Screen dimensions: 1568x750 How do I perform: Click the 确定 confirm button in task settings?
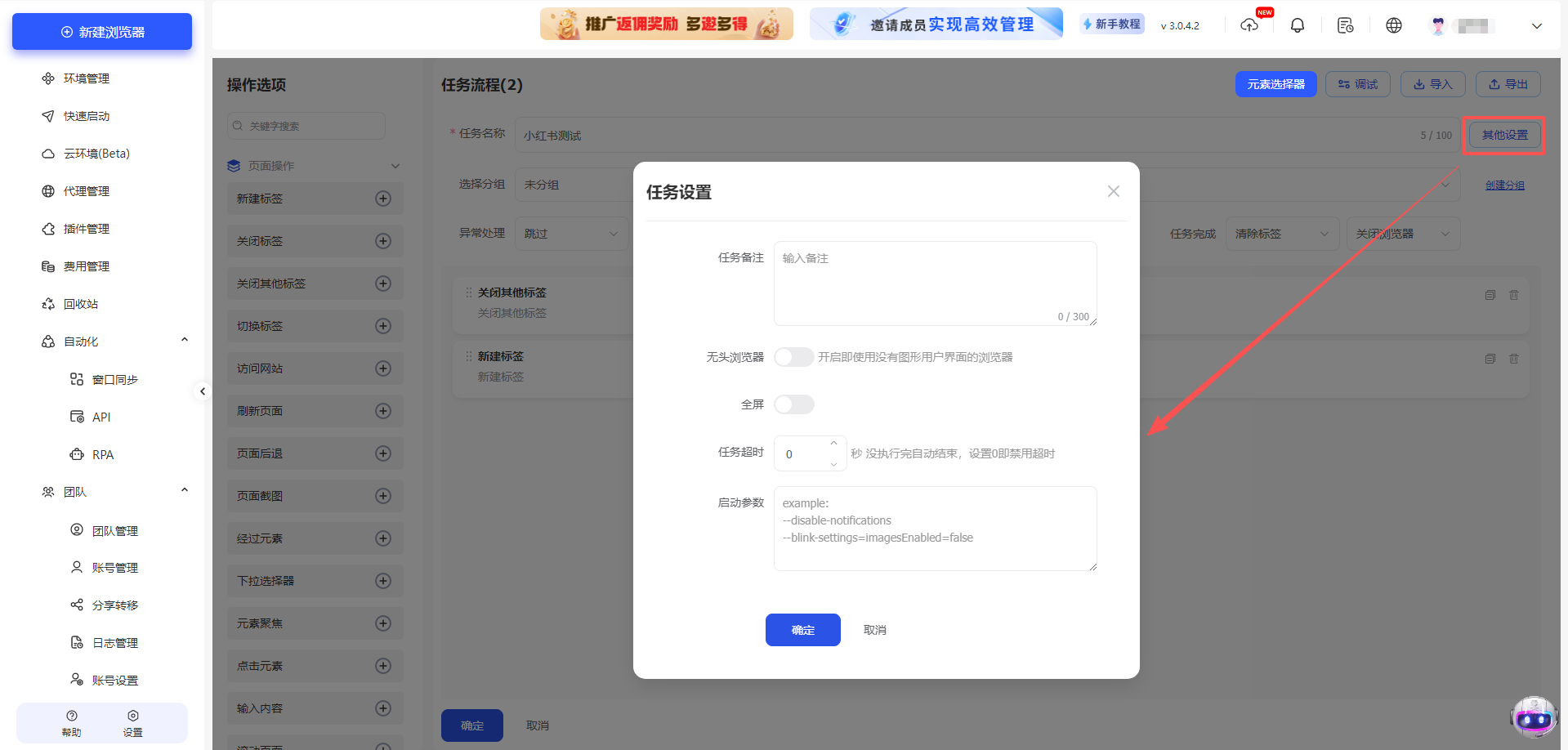coord(802,629)
